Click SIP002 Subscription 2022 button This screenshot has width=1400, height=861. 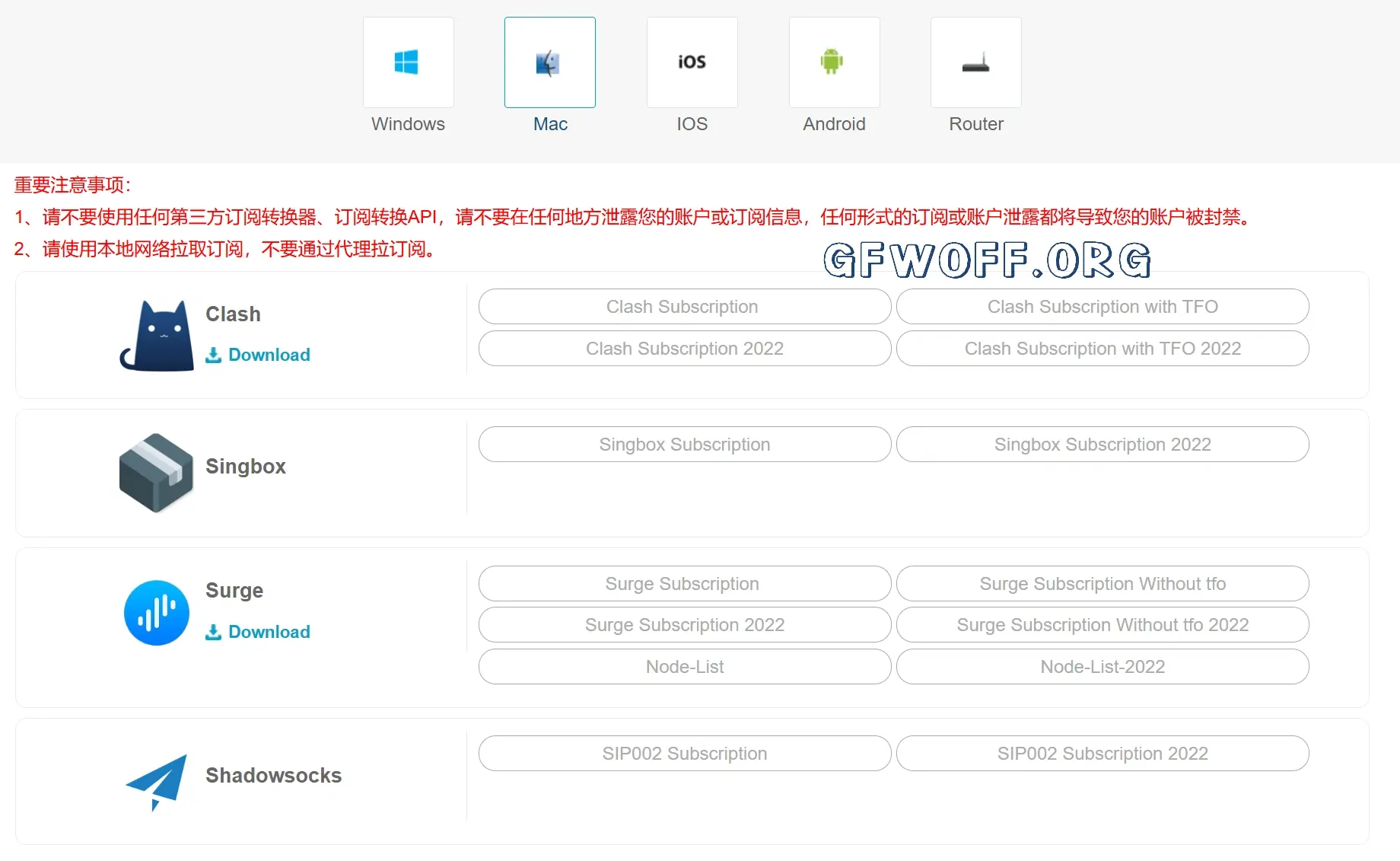[1102, 754]
